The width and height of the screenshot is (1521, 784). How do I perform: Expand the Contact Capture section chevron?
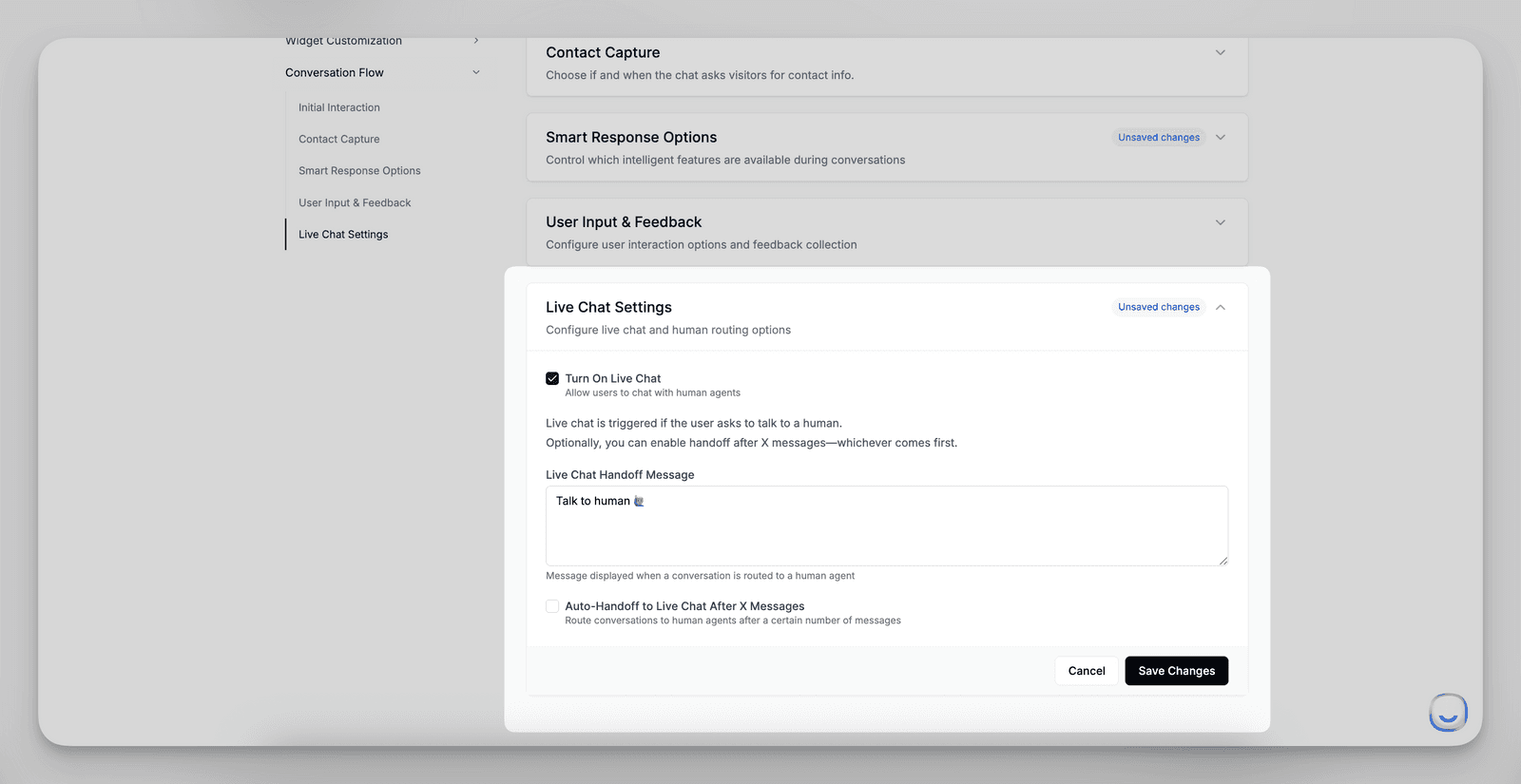pos(1221,52)
